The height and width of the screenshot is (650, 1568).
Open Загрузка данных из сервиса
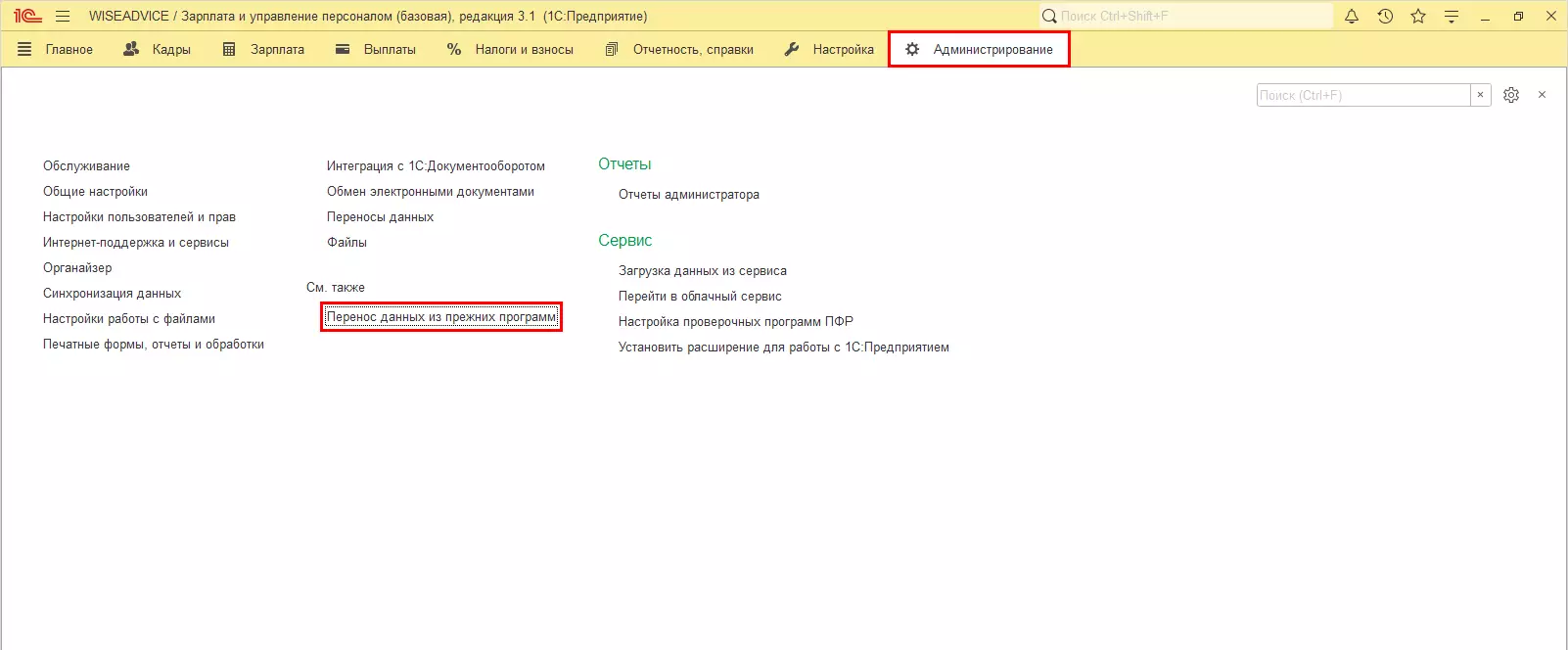click(x=703, y=271)
